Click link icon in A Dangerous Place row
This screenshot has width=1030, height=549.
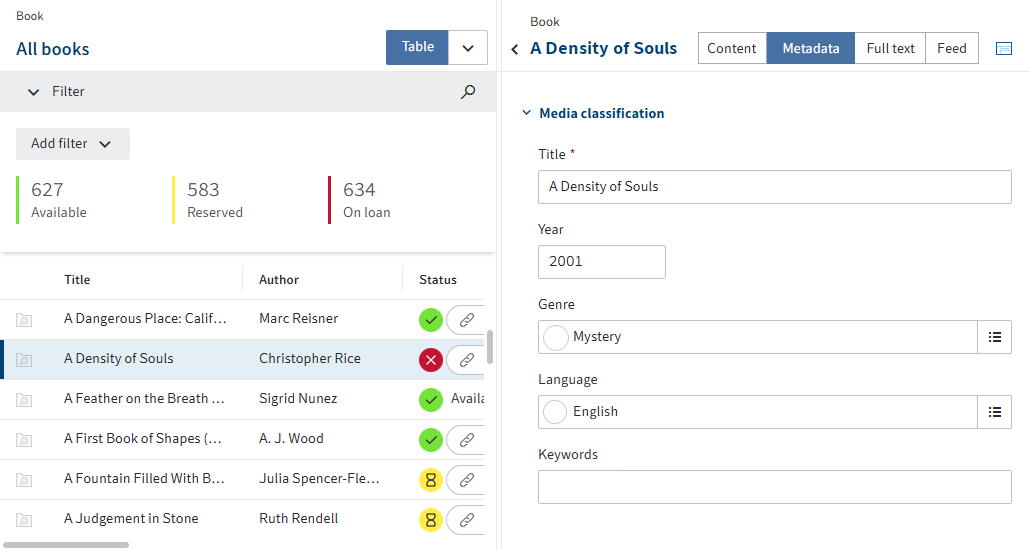point(466,320)
